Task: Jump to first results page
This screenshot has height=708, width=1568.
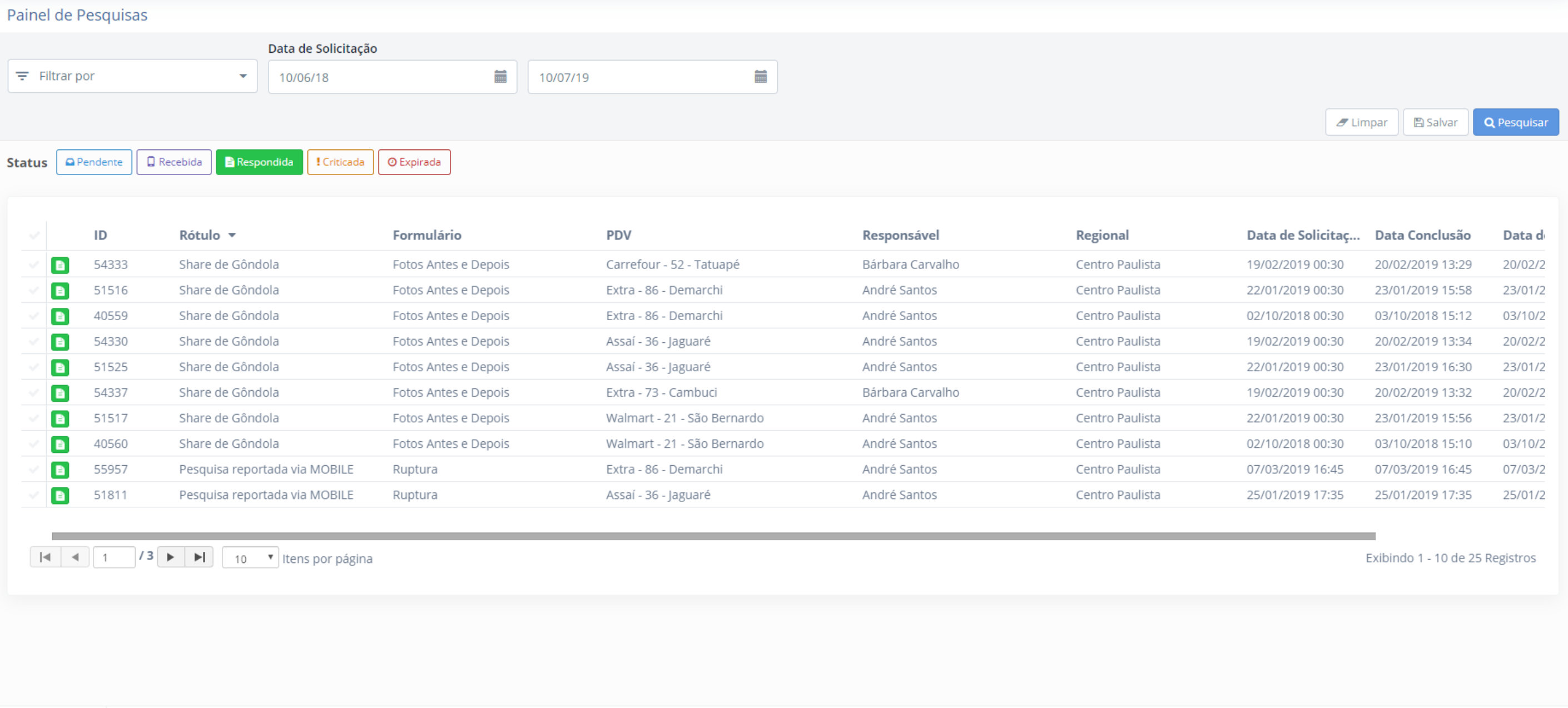Action: click(45, 557)
